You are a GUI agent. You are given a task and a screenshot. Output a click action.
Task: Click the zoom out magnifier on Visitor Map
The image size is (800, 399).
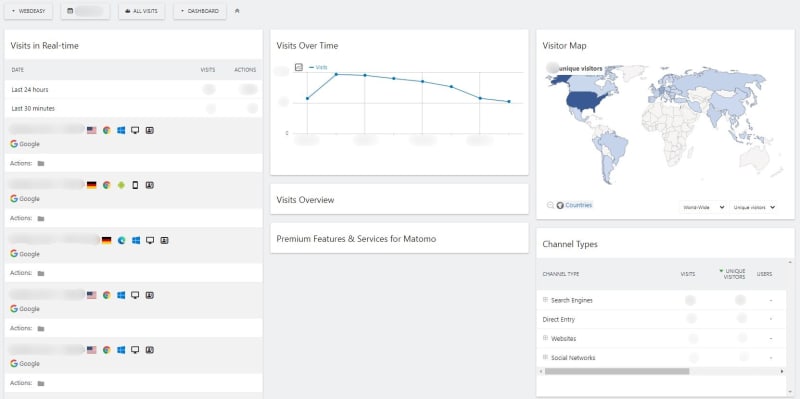coord(550,205)
